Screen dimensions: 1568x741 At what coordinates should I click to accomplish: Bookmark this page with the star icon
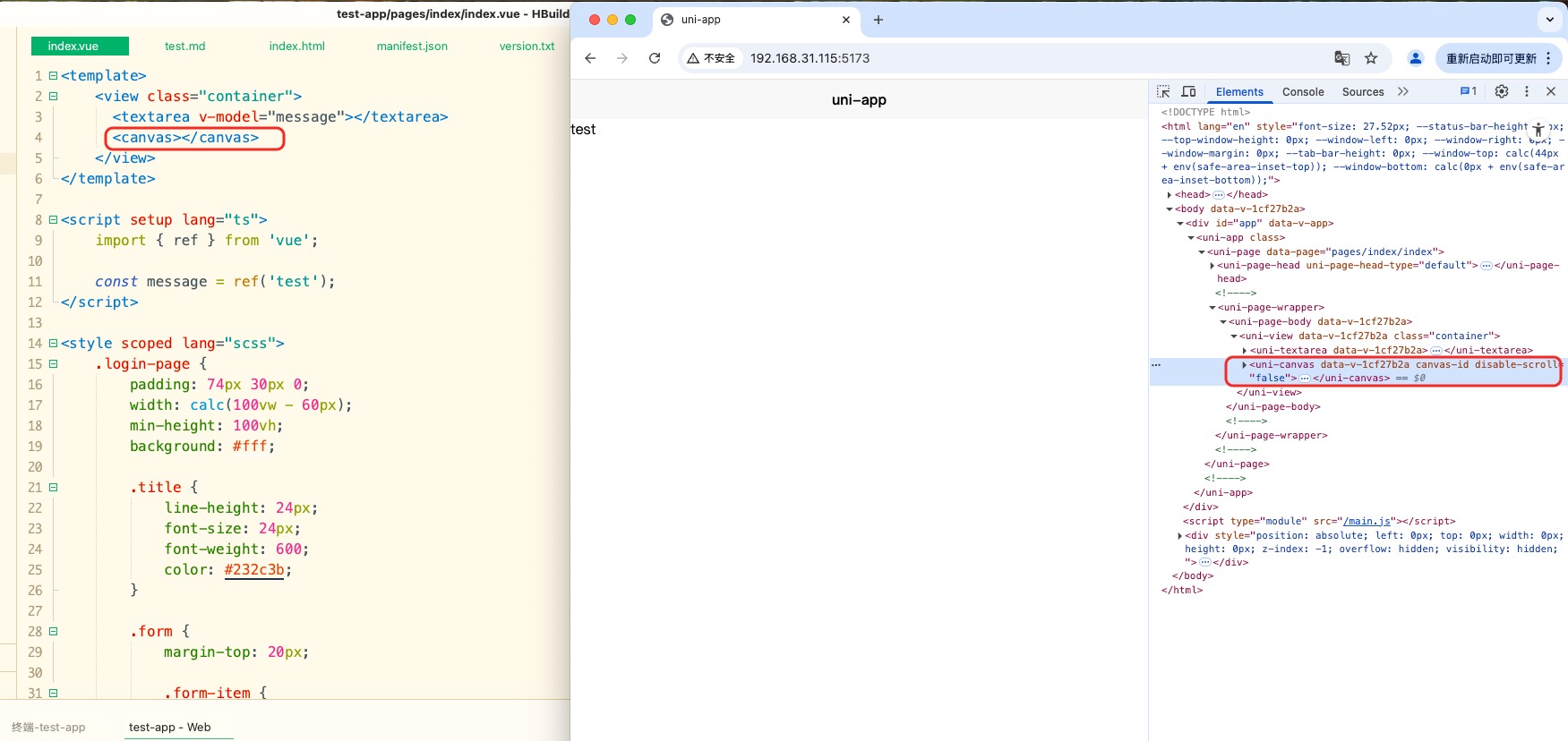tap(1371, 58)
